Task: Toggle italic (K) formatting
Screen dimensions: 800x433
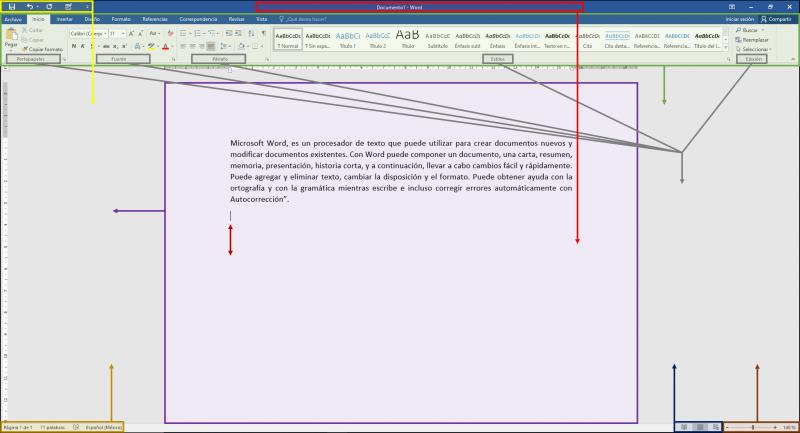Action: pyautogui.click(x=83, y=46)
